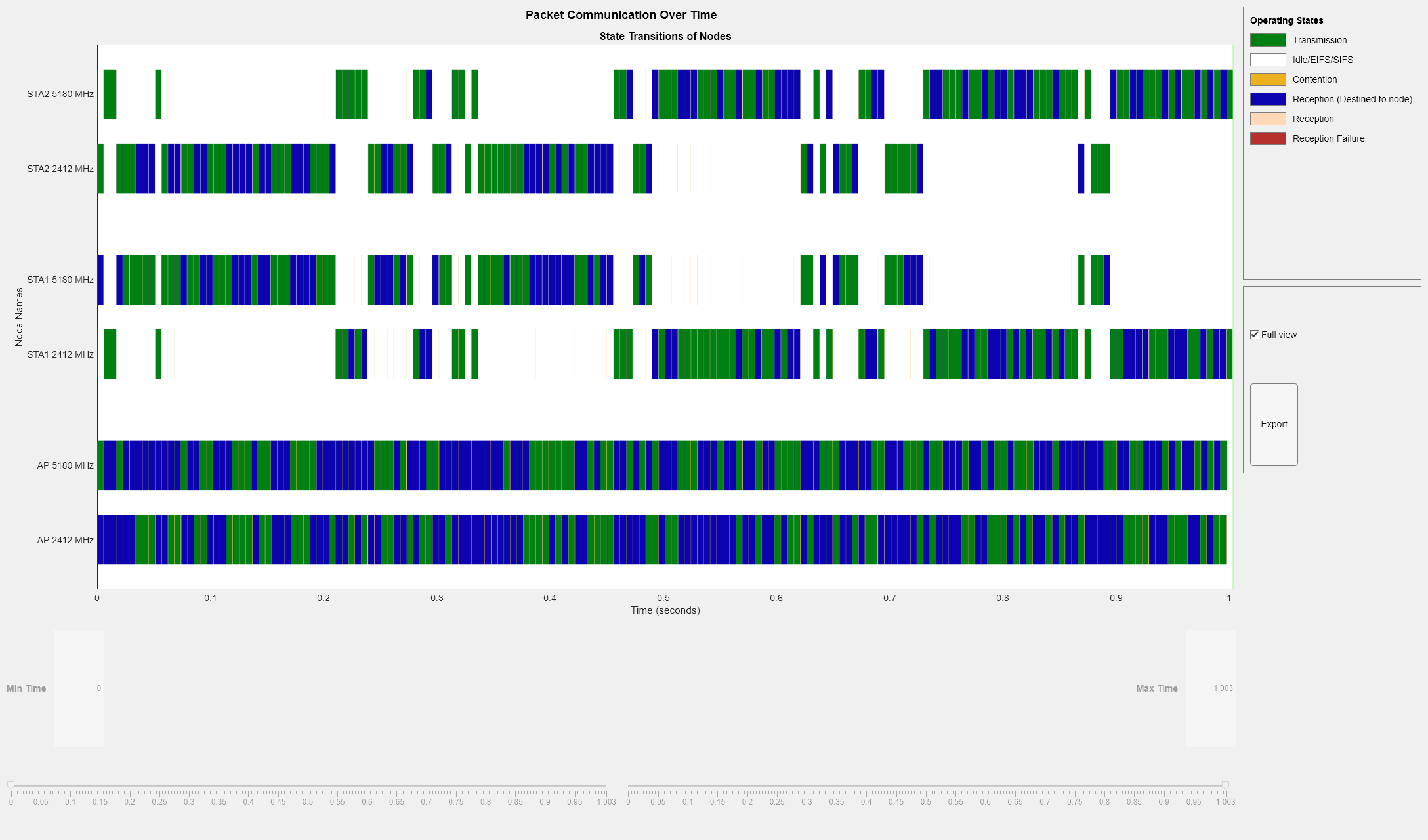Screen dimensions: 1428x840
Task: Click the STA1 5180 MHz row label
Action: [x=60, y=280]
